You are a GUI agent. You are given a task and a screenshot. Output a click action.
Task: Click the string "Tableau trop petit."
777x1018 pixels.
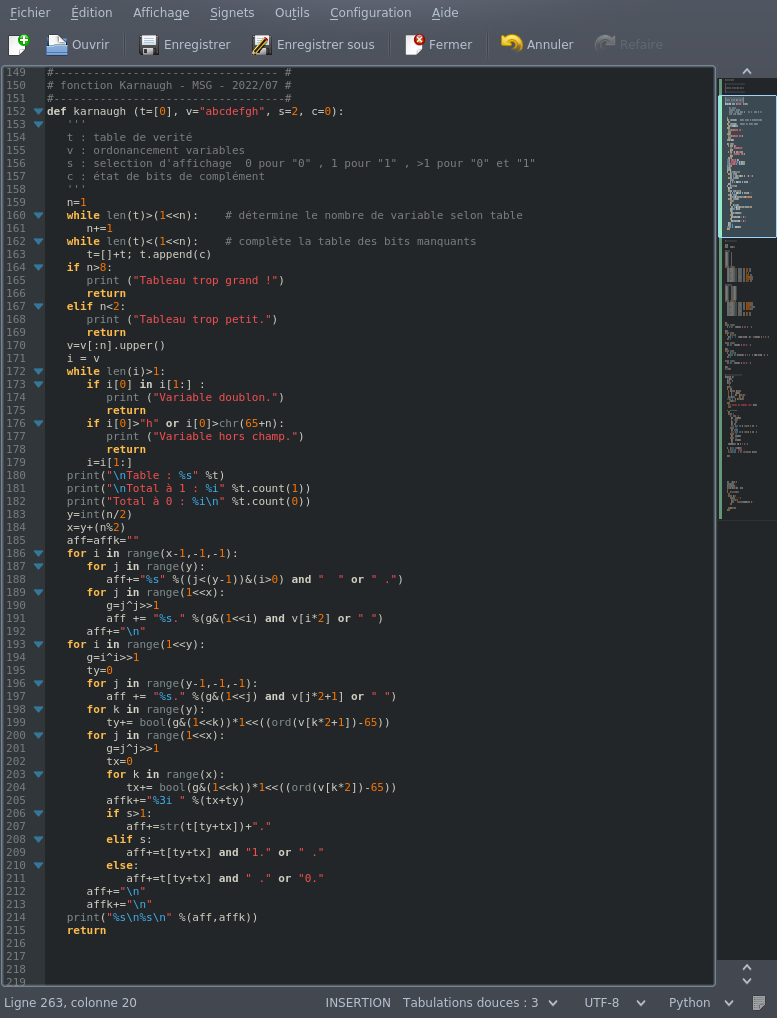point(205,319)
